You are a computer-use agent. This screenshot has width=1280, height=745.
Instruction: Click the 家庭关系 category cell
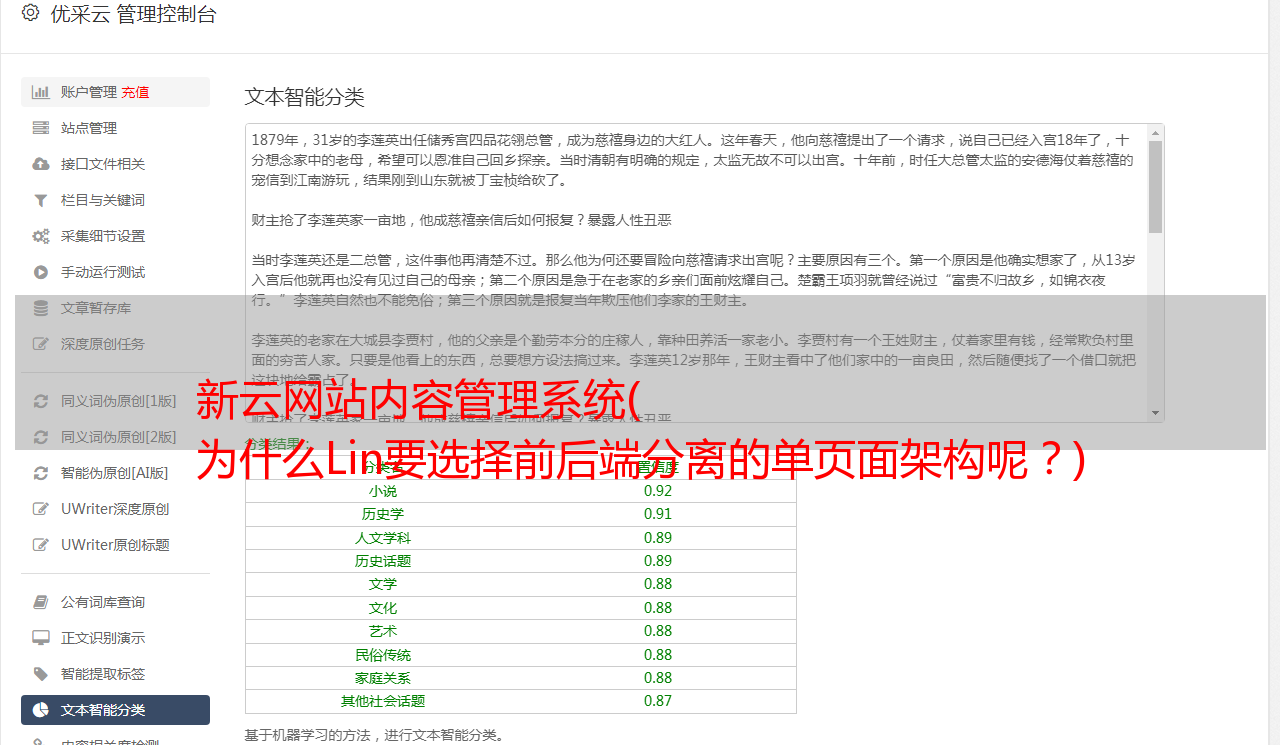click(382, 678)
